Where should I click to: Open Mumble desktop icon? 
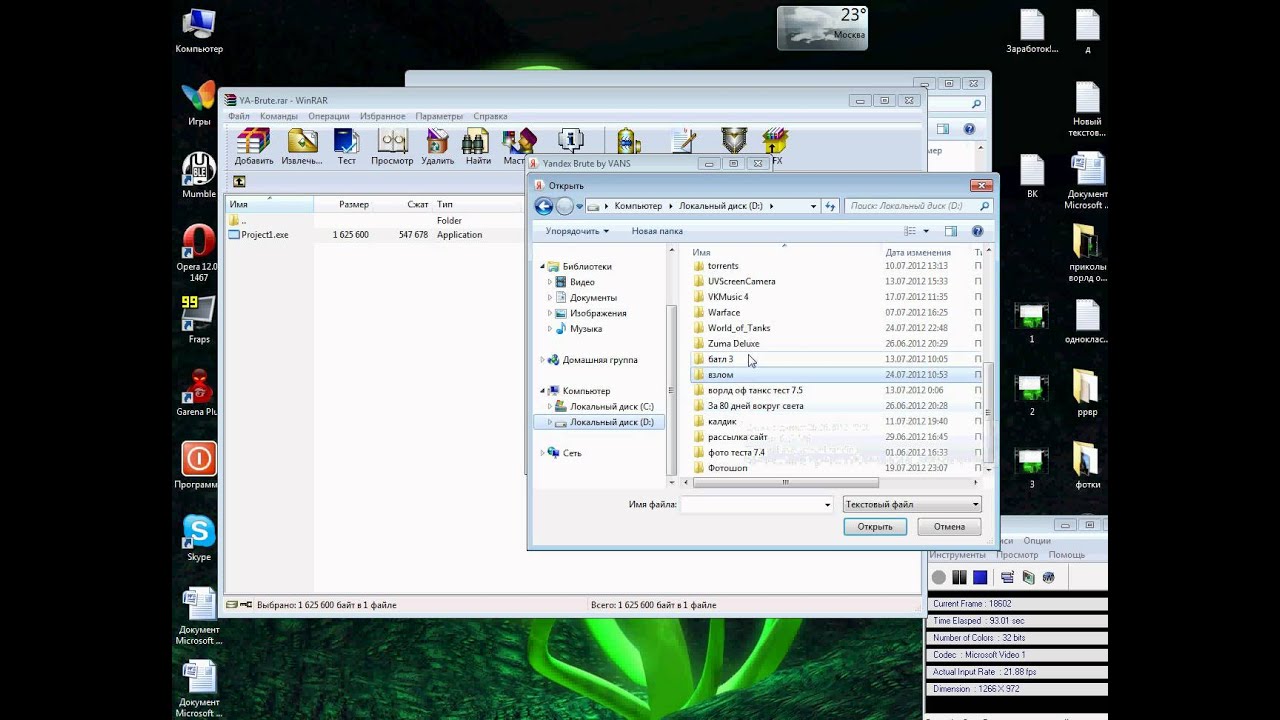click(198, 175)
